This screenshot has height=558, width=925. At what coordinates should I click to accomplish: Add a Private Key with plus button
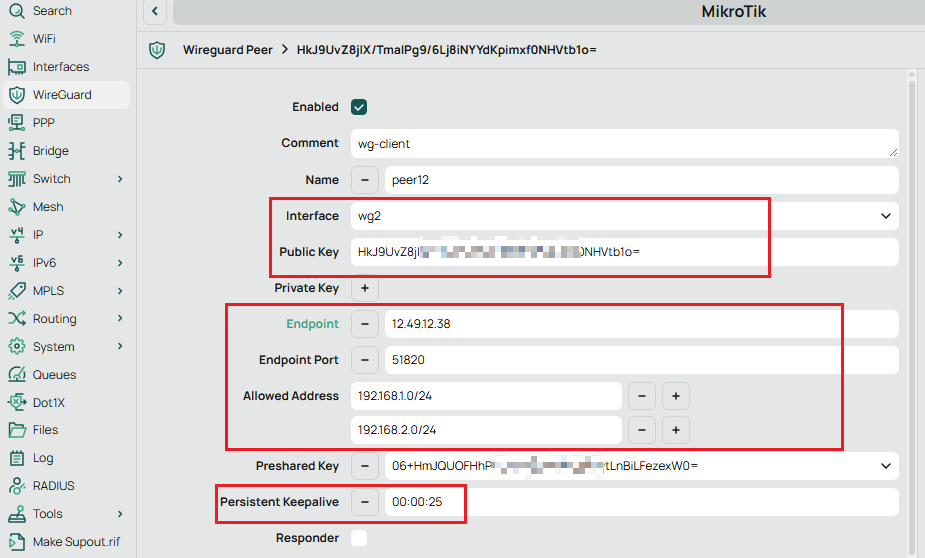pyautogui.click(x=365, y=288)
